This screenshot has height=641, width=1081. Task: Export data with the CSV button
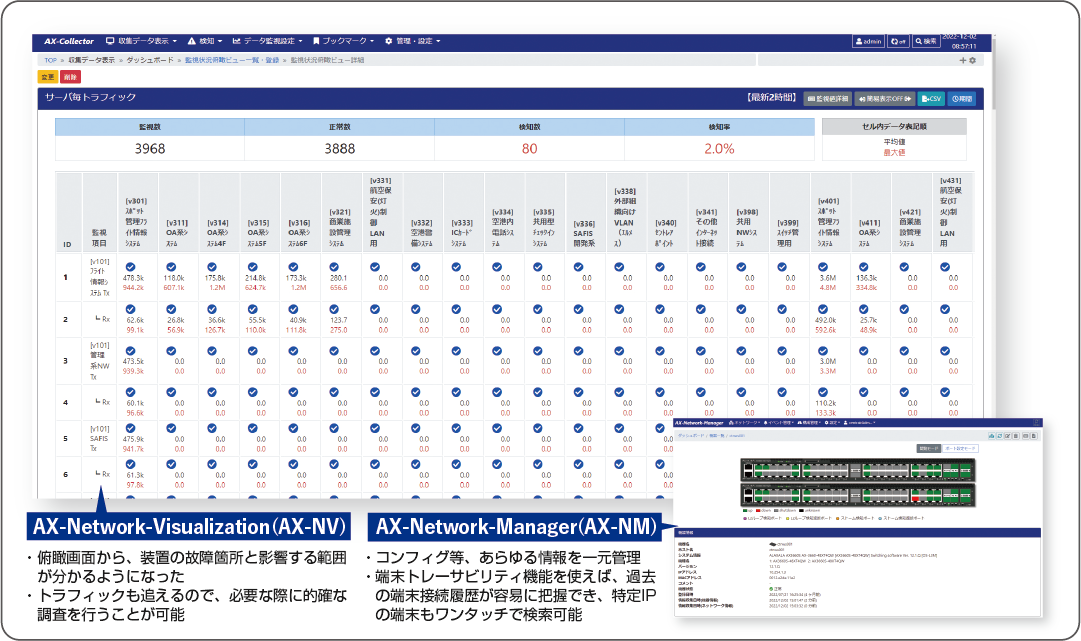tap(931, 99)
